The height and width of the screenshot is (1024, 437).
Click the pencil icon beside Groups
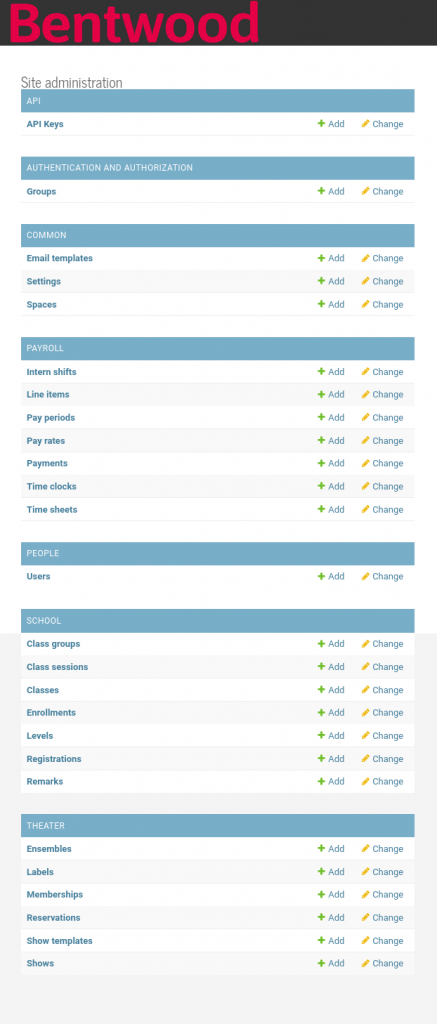tap(366, 191)
